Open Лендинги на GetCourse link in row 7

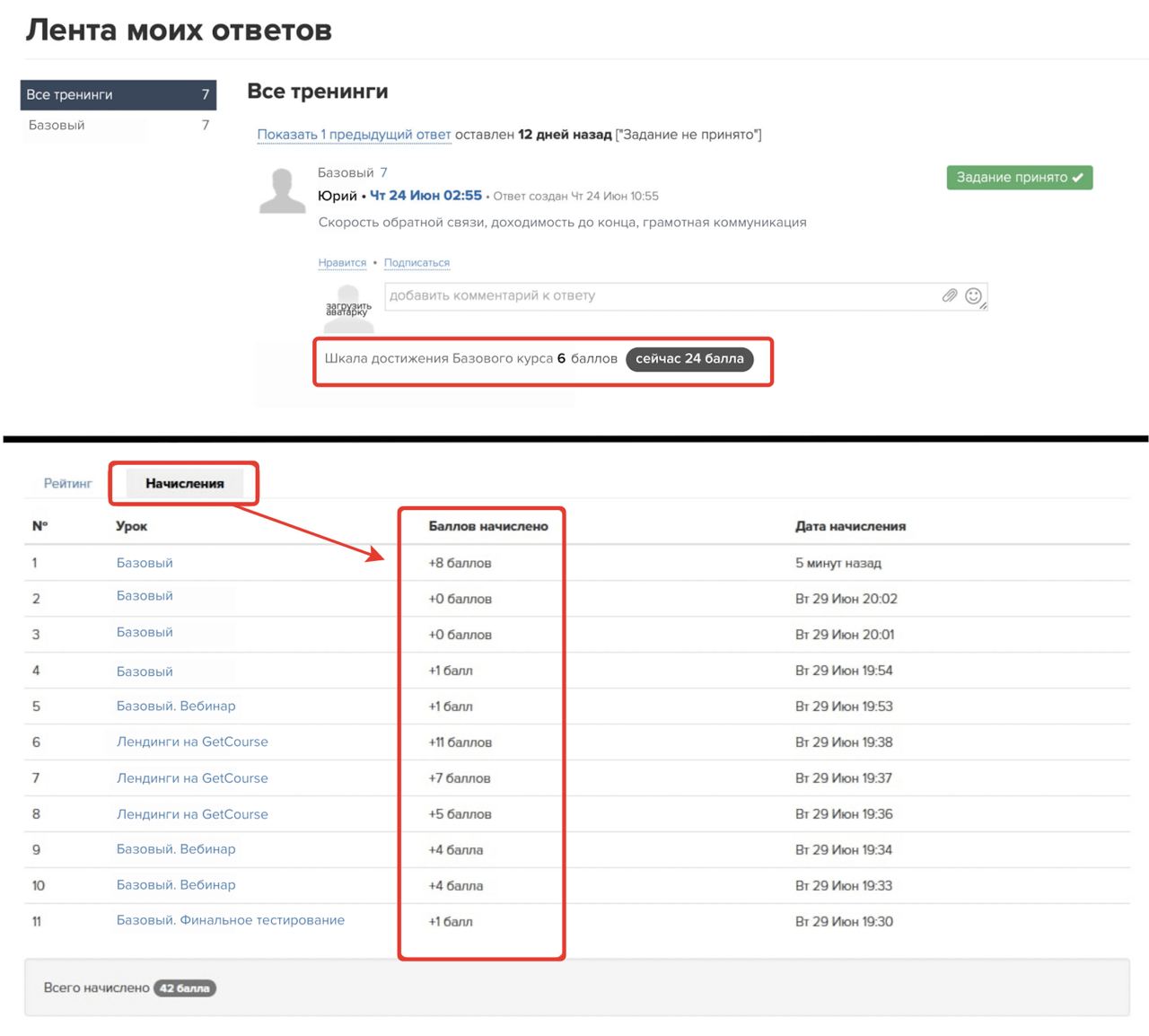[192, 778]
